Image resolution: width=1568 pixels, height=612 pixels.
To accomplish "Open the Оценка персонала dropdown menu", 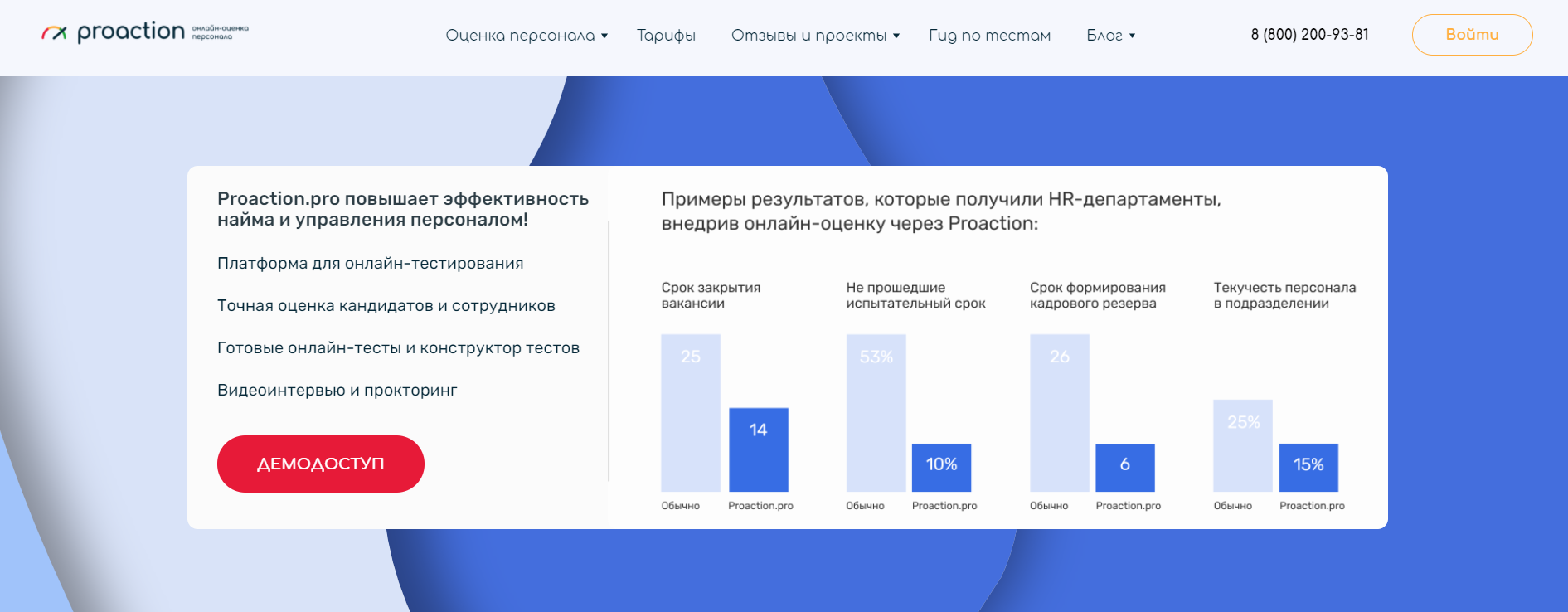I will click(527, 35).
